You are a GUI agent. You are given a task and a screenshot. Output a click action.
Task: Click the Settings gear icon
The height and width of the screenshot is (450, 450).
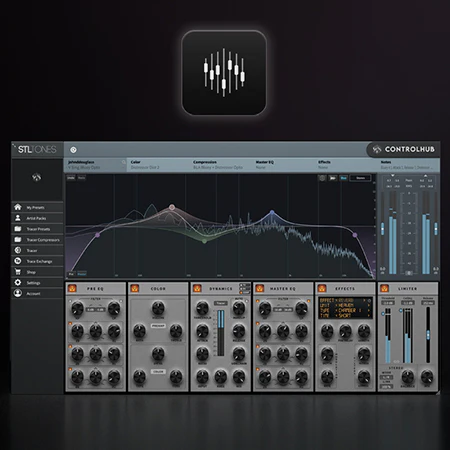[18, 282]
